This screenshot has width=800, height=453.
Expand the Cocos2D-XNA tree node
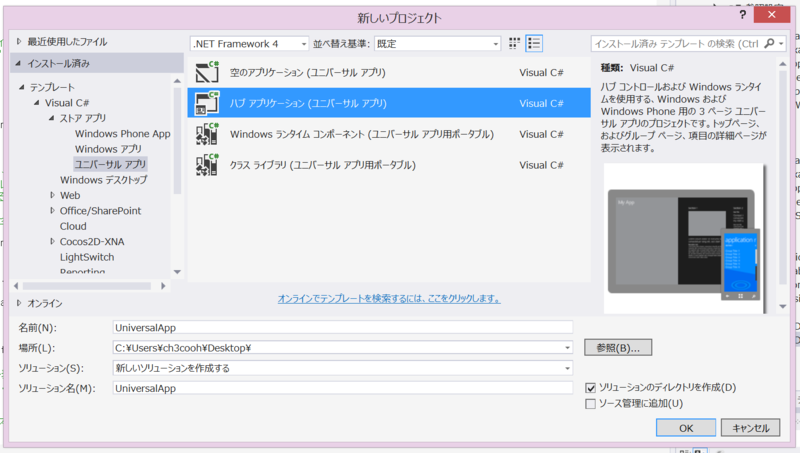click(x=52, y=241)
